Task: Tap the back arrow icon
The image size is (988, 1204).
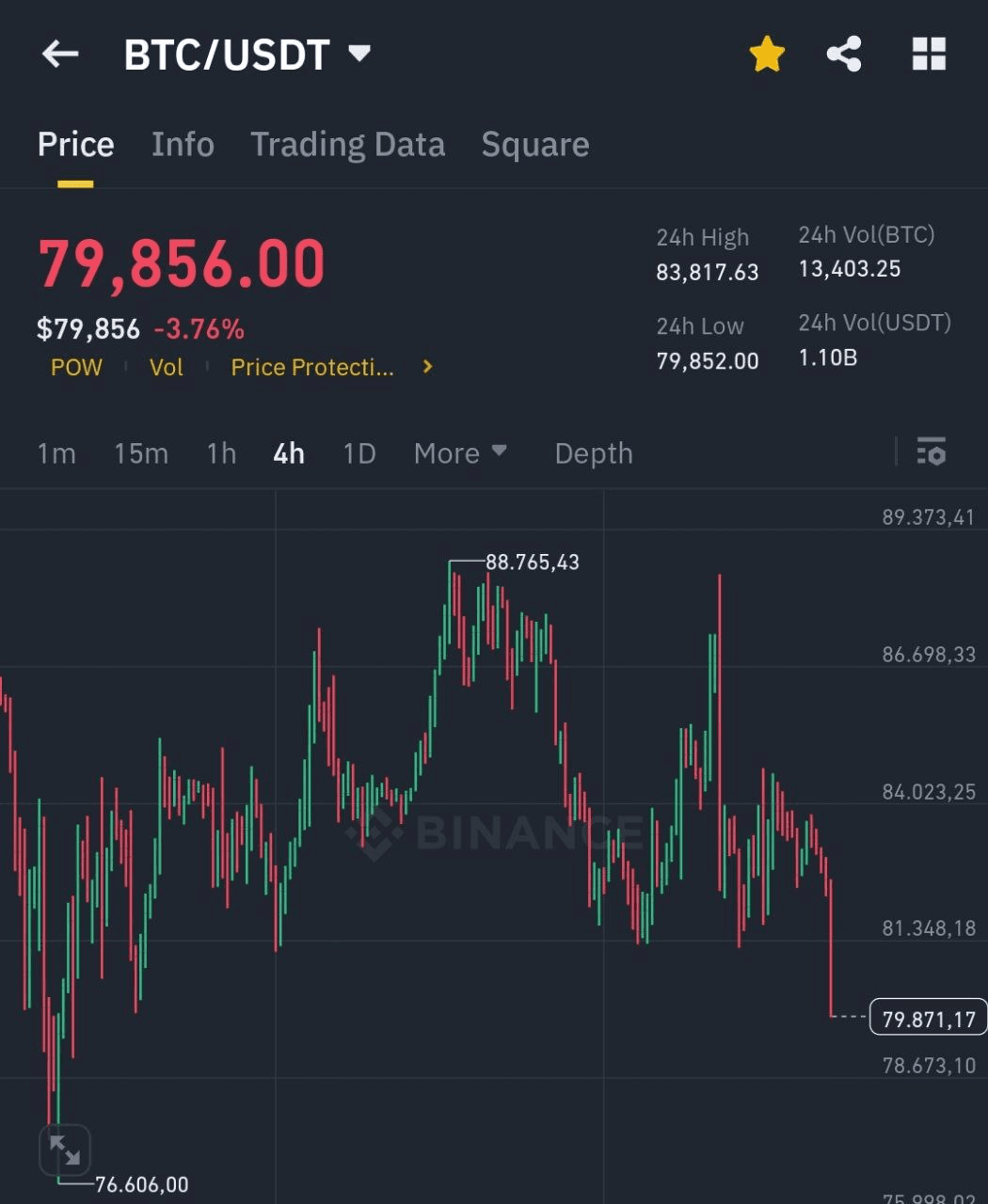Action: click(x=60, y=54)
